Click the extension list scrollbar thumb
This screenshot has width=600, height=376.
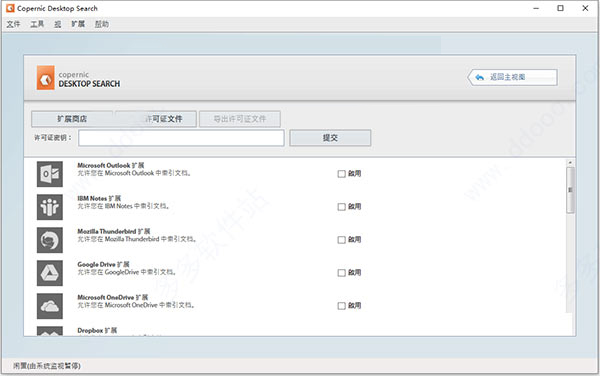(x=570, y=190)
